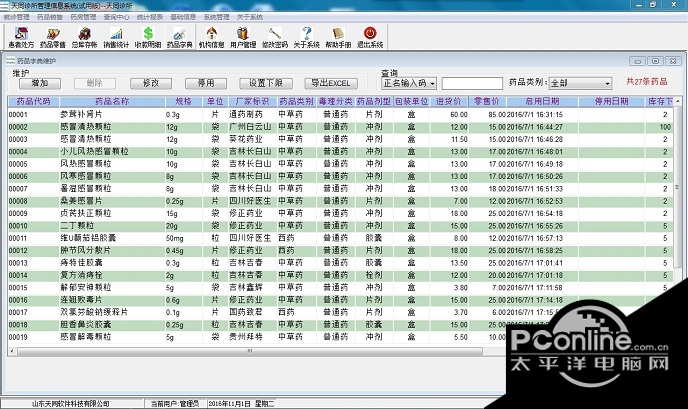Select row 风热感冒颗粒 code 00005
This screenshot has width=688, height=409.
click(340, 164)
